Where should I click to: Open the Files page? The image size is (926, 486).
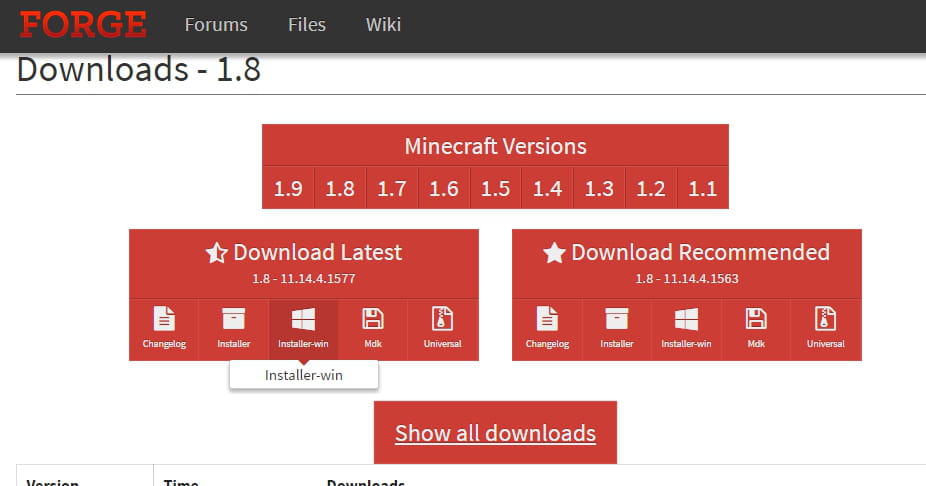307,25
